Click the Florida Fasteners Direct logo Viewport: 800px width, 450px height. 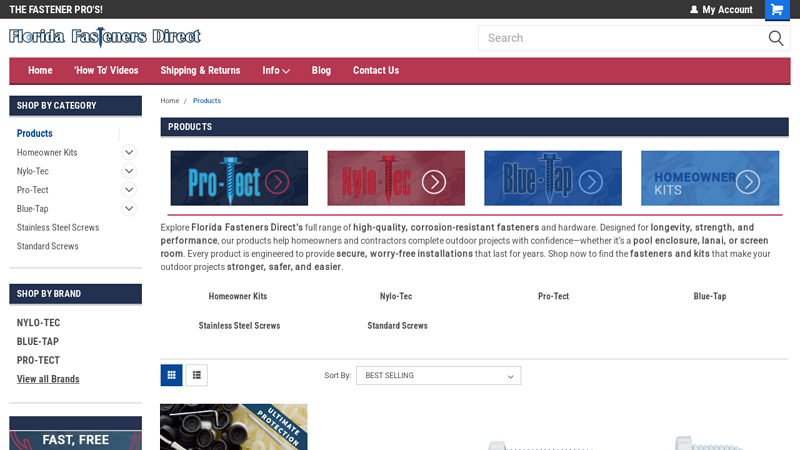click(105, 37)
